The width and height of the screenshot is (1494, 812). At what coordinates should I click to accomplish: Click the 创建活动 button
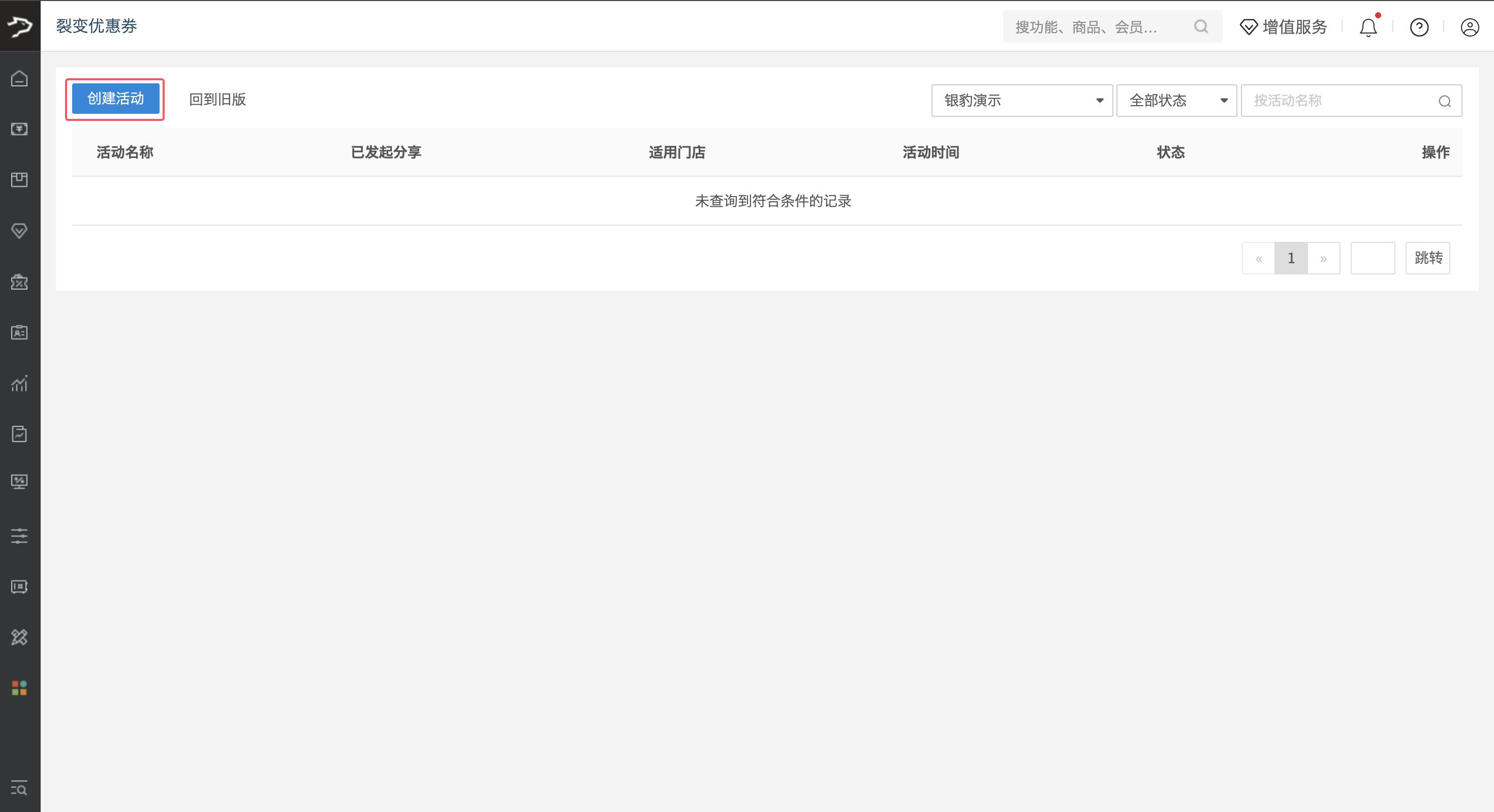click(115, 99)
